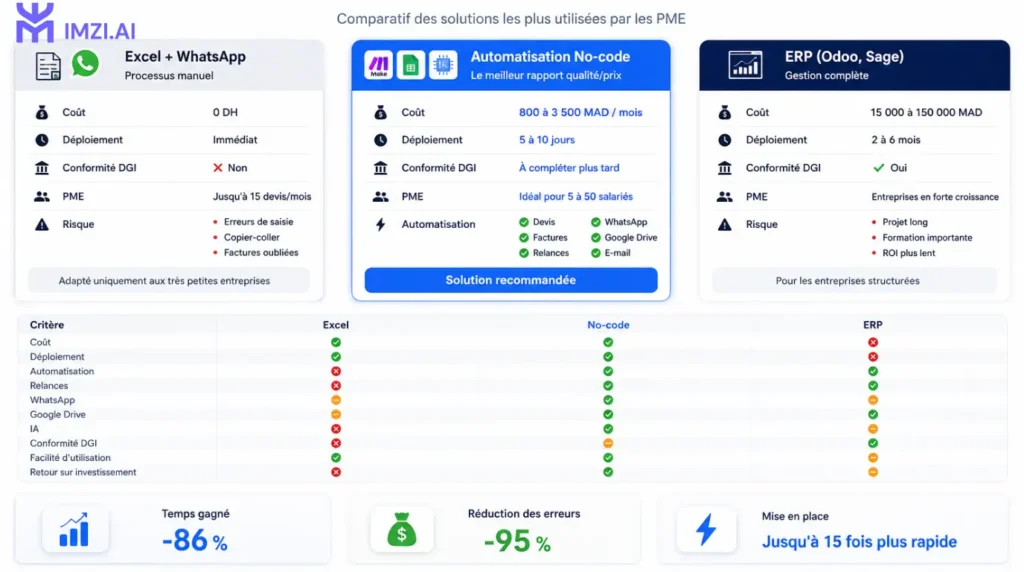Image resolution: width=1024 pixels, height=572 pixels.
Task: Click the No-code check in Retour sur investissement row
Action: [608, 472]
